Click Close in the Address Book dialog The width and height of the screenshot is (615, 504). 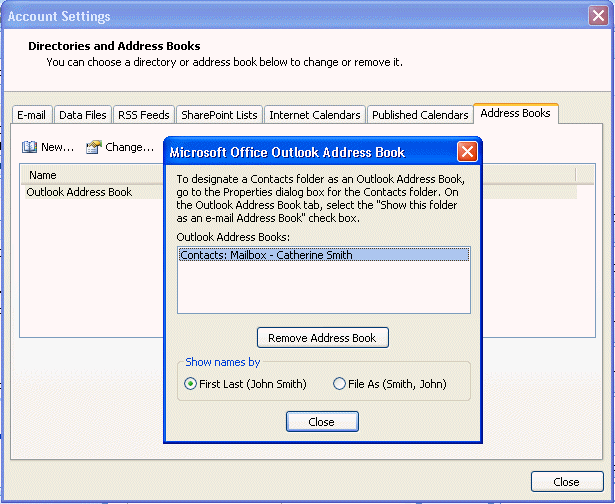pos(322,422)
